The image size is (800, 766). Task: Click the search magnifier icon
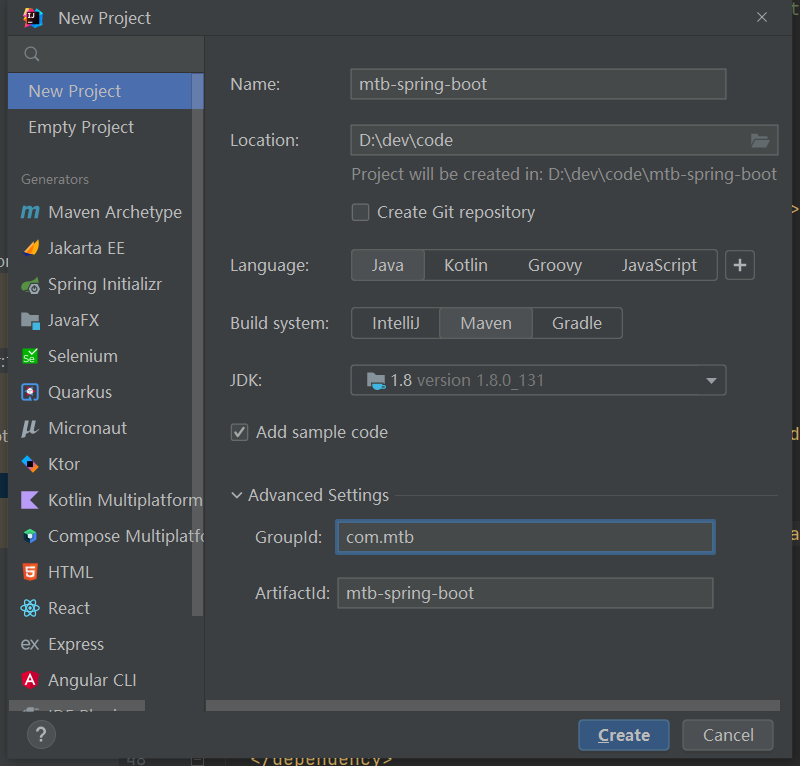click(x=32, y=54)
